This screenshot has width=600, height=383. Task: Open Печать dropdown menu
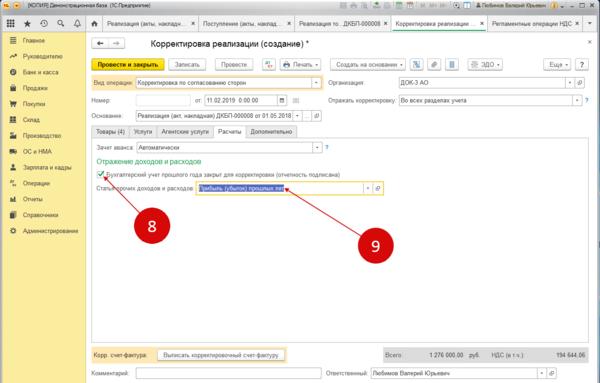300,65
